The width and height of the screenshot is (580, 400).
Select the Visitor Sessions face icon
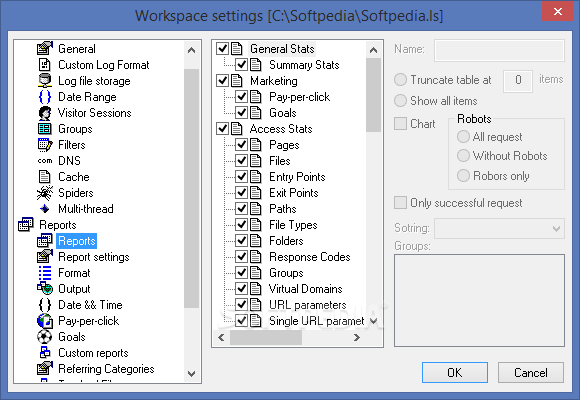coord(45,112)
